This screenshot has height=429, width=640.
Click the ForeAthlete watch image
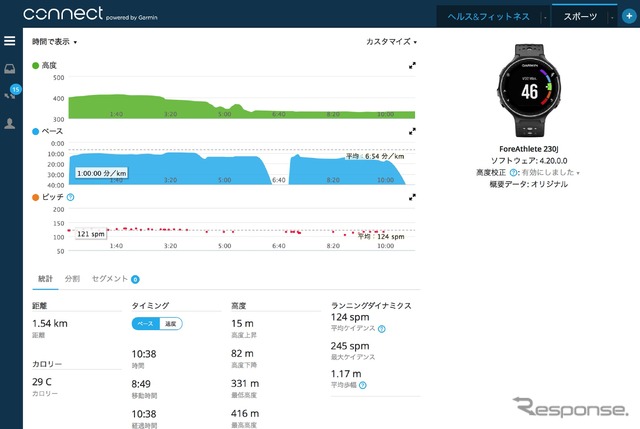coord(529,91)
